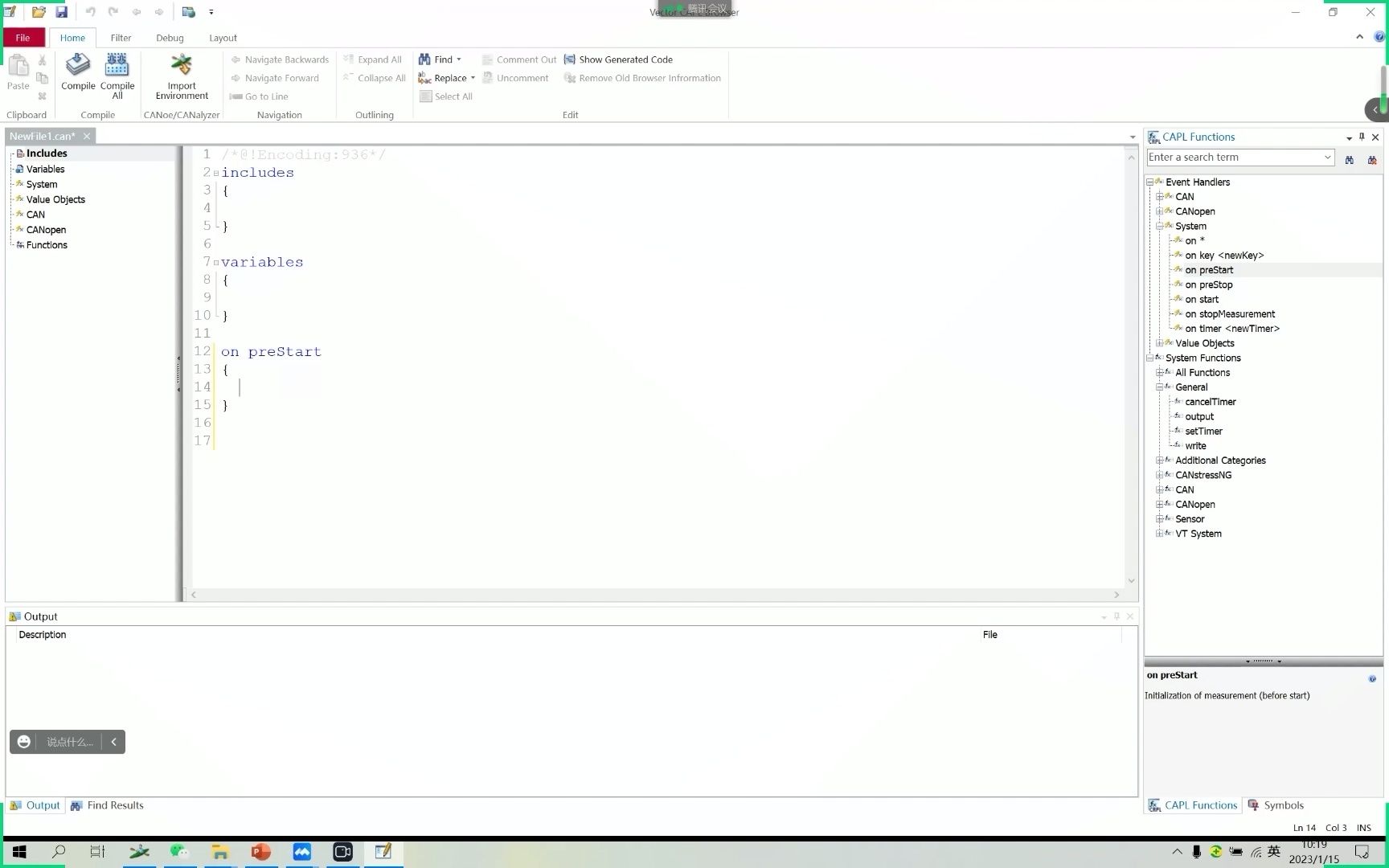
Task: Collapse variables block fold marker
Action: click(x=215, y=263)
